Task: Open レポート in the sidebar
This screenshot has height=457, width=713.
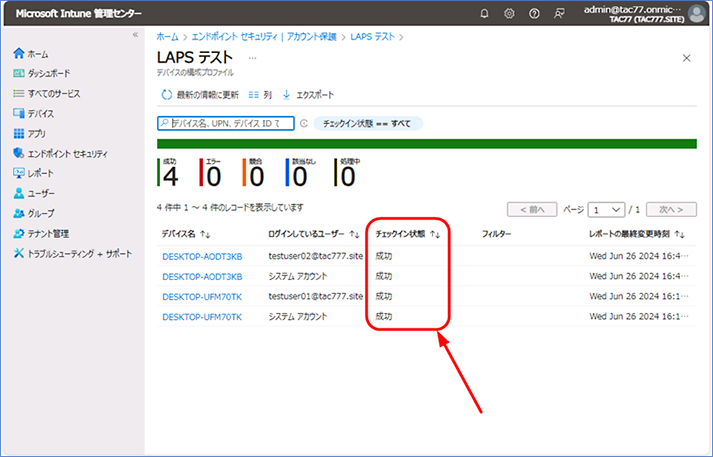Action: pyautogui.click(x=34, y=173)
